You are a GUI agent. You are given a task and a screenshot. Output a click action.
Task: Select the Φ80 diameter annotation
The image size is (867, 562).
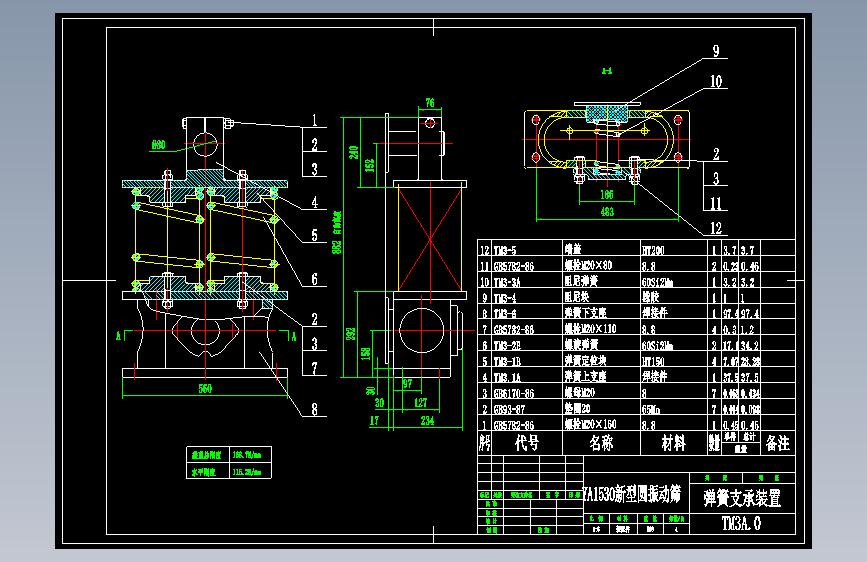(158, 145)
